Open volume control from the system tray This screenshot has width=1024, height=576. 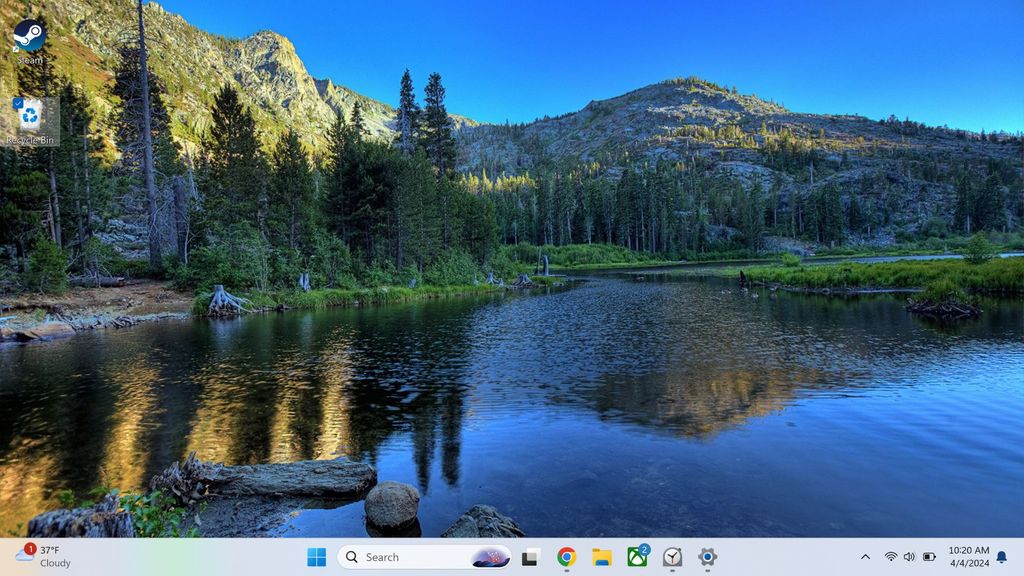click(909, 557)
